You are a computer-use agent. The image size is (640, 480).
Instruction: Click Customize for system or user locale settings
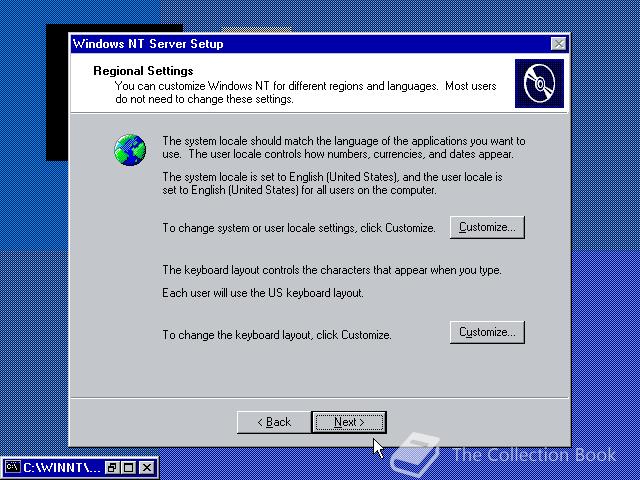click(x=487, y=227)
